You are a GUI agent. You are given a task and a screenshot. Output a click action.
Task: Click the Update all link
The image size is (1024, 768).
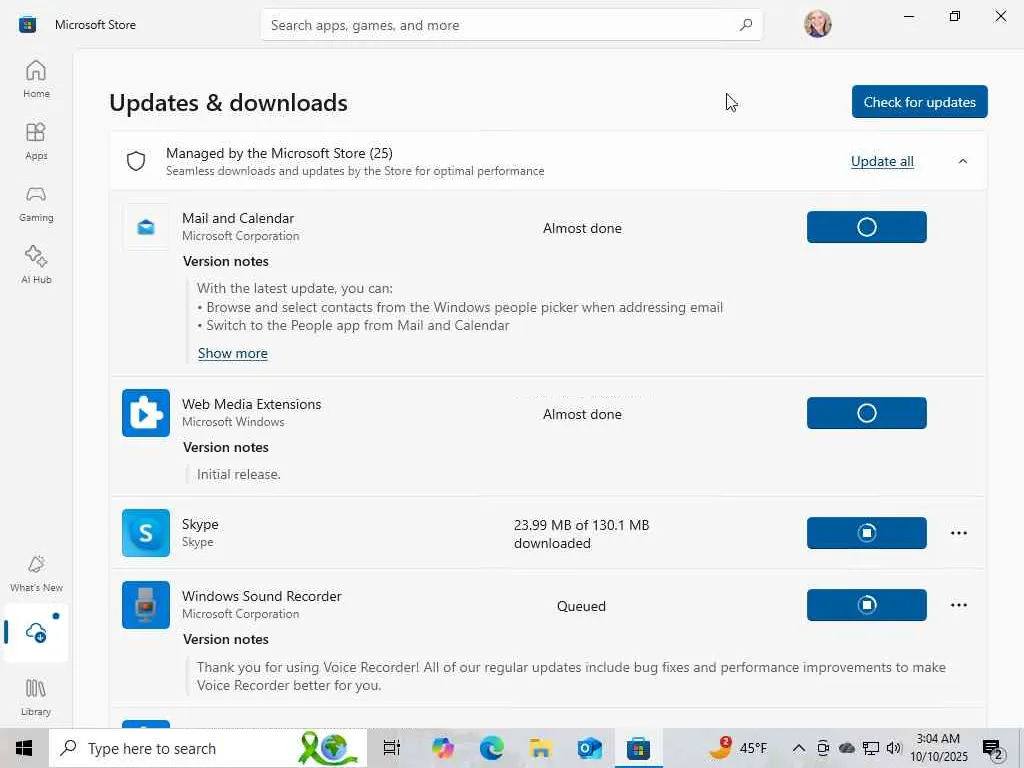click(x=882, y=161)
